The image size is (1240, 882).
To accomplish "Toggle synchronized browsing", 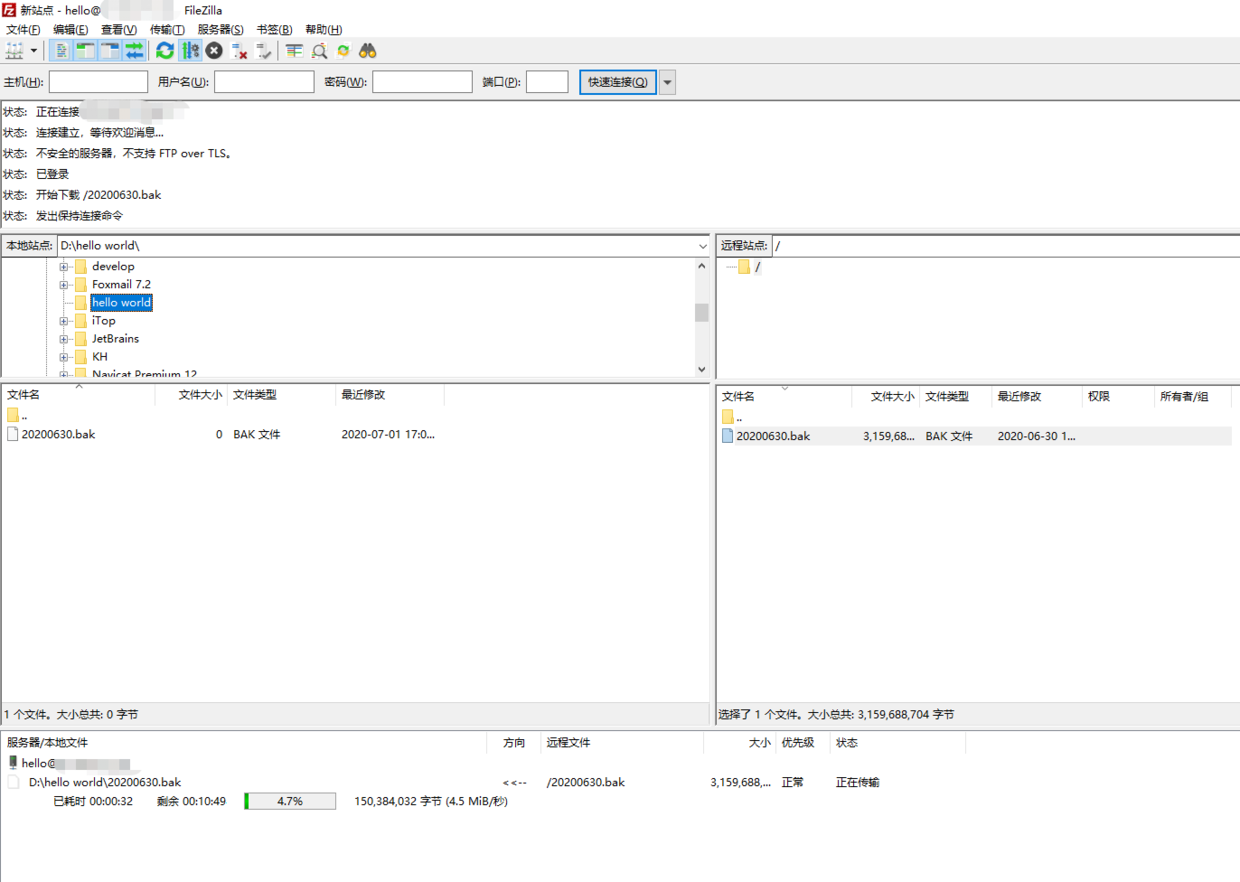I will [343, 51].
